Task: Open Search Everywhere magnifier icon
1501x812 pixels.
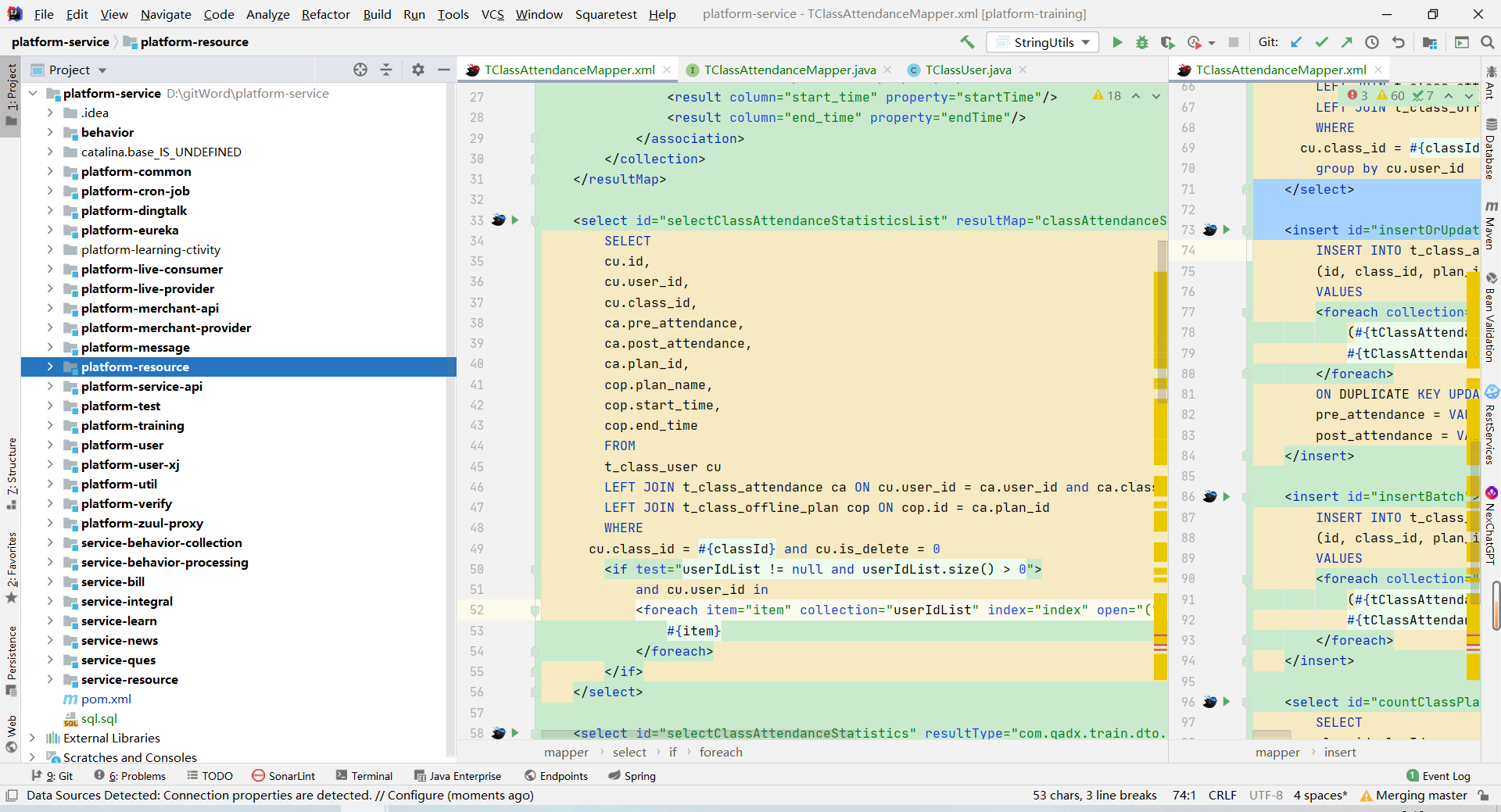Action: click(x=1487, y=42)
